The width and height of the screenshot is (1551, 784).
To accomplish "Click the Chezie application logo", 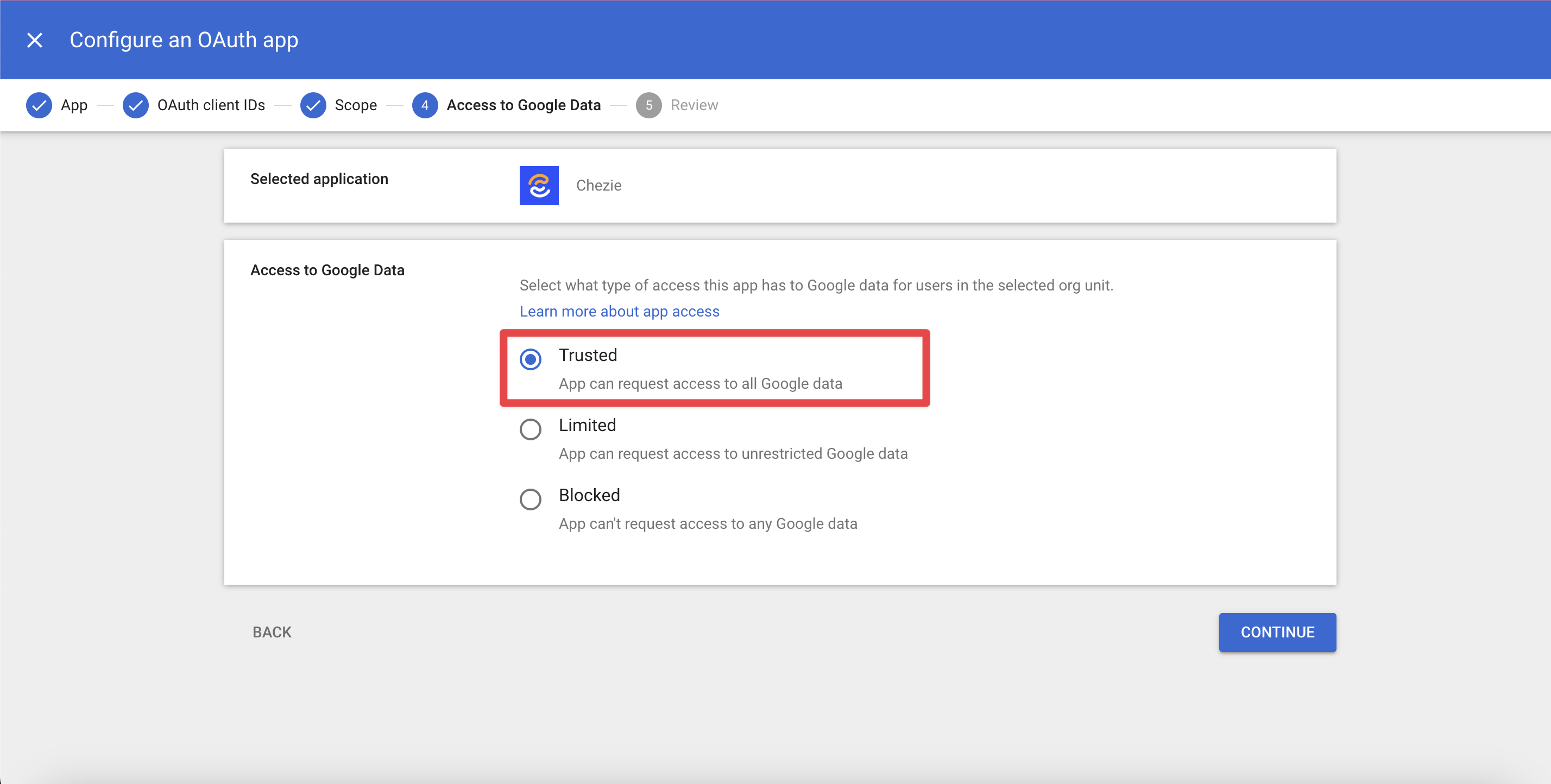I will (539, 186).
